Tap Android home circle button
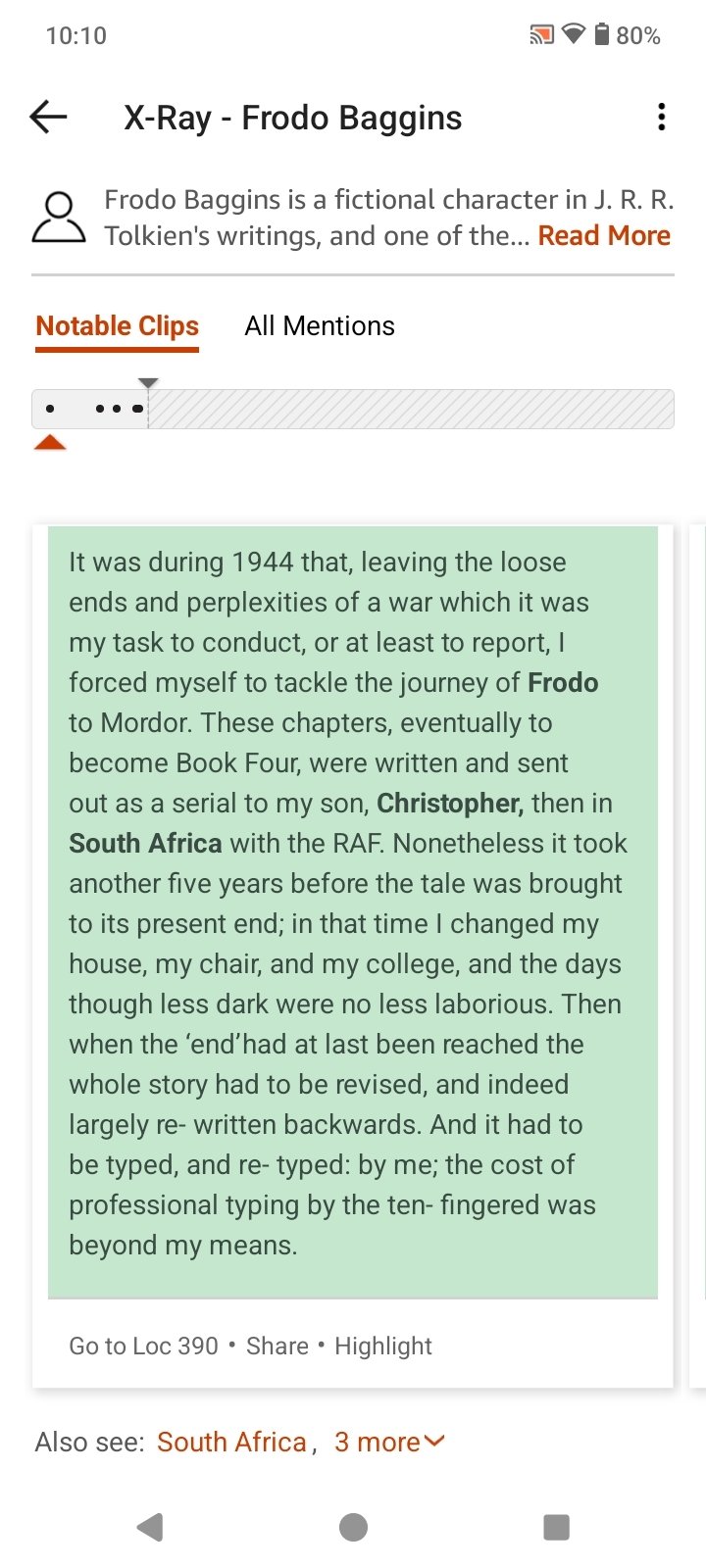 pyautogui.click(x=353, y=1527)
